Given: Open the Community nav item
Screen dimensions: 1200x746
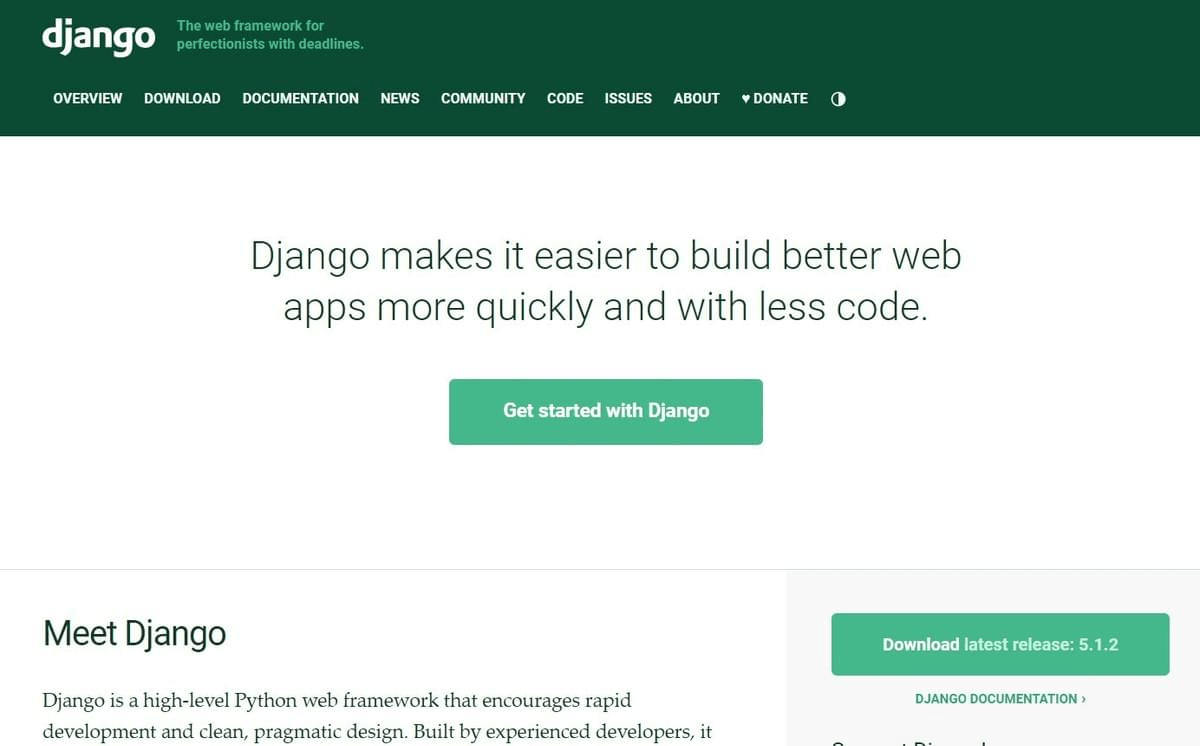Looking at the screenshot, I should coord(483,98).
